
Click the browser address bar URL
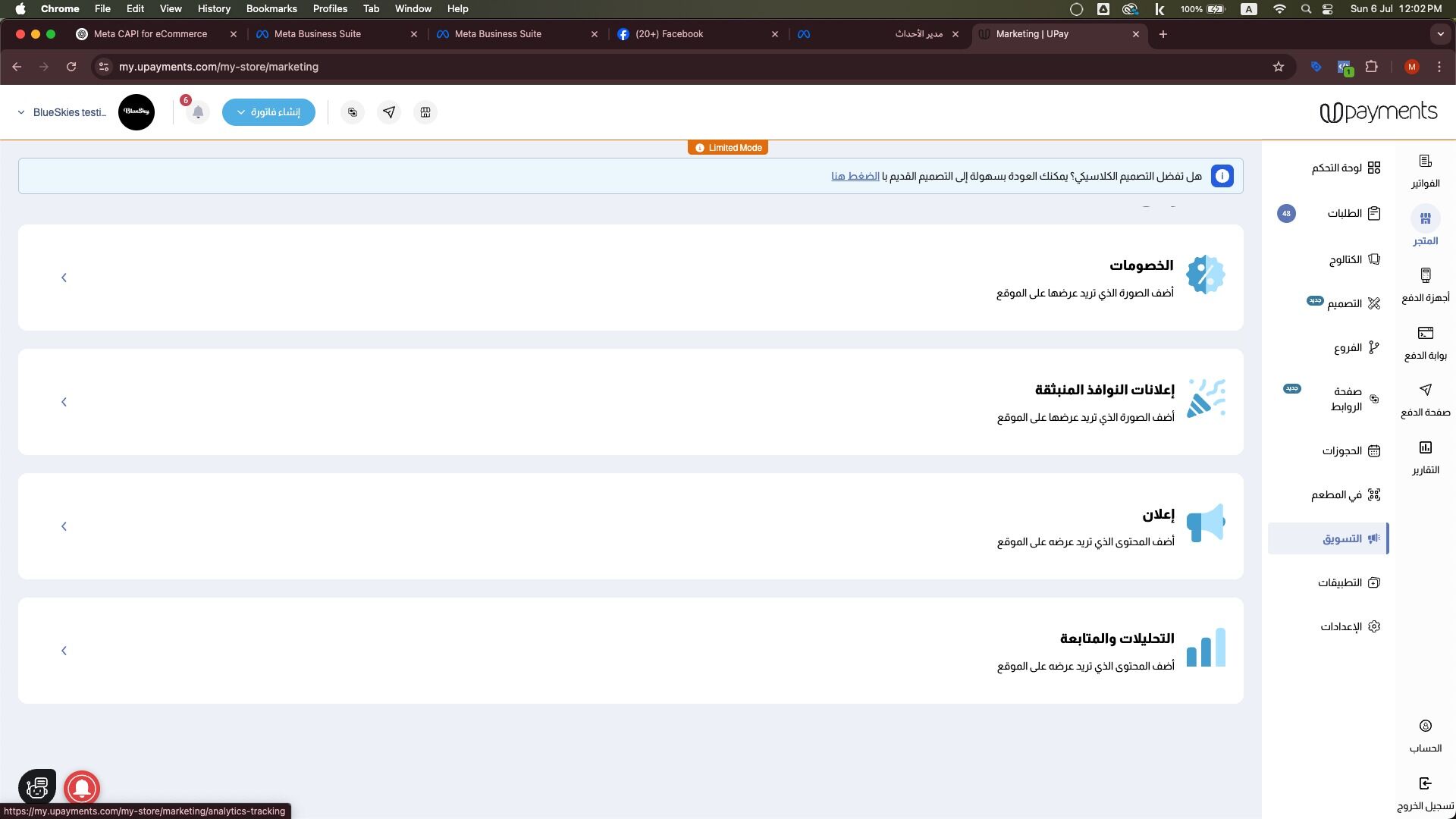[218, 67]
